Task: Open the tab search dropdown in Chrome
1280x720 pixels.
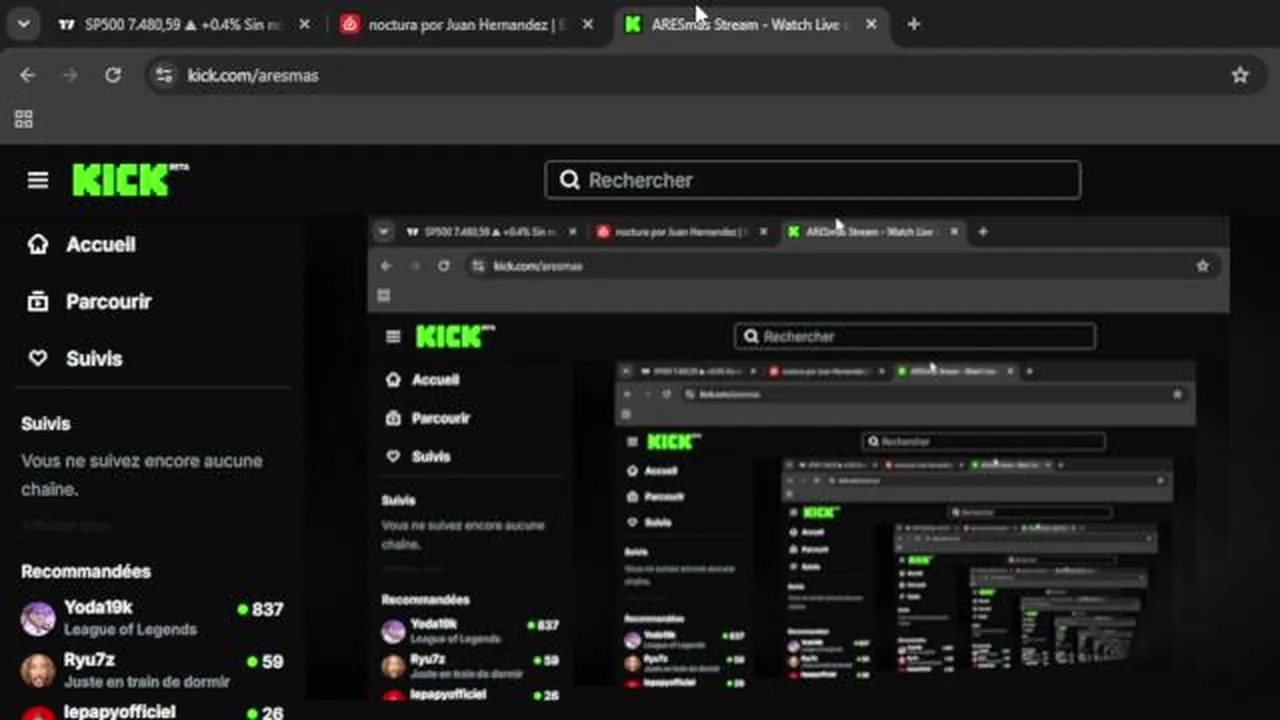Action: 23,24
